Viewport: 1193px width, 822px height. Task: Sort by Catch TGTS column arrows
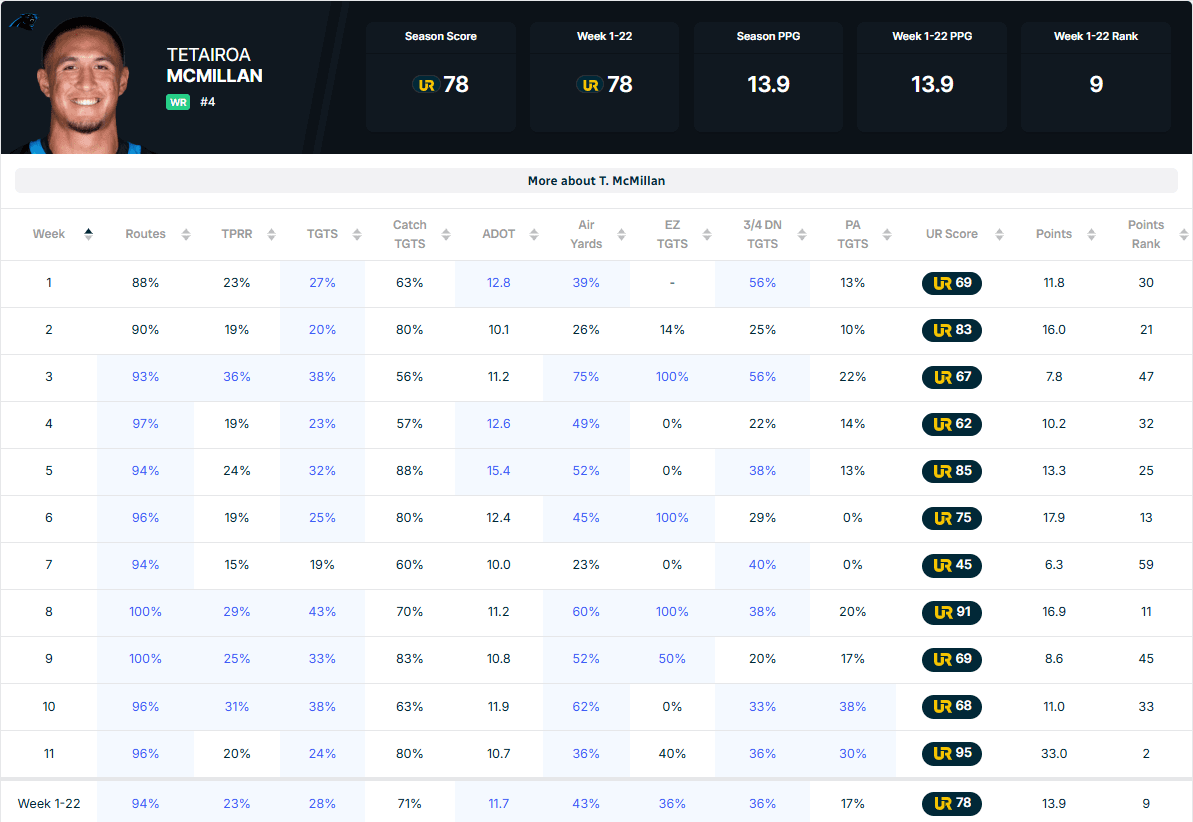coord(445,234)
